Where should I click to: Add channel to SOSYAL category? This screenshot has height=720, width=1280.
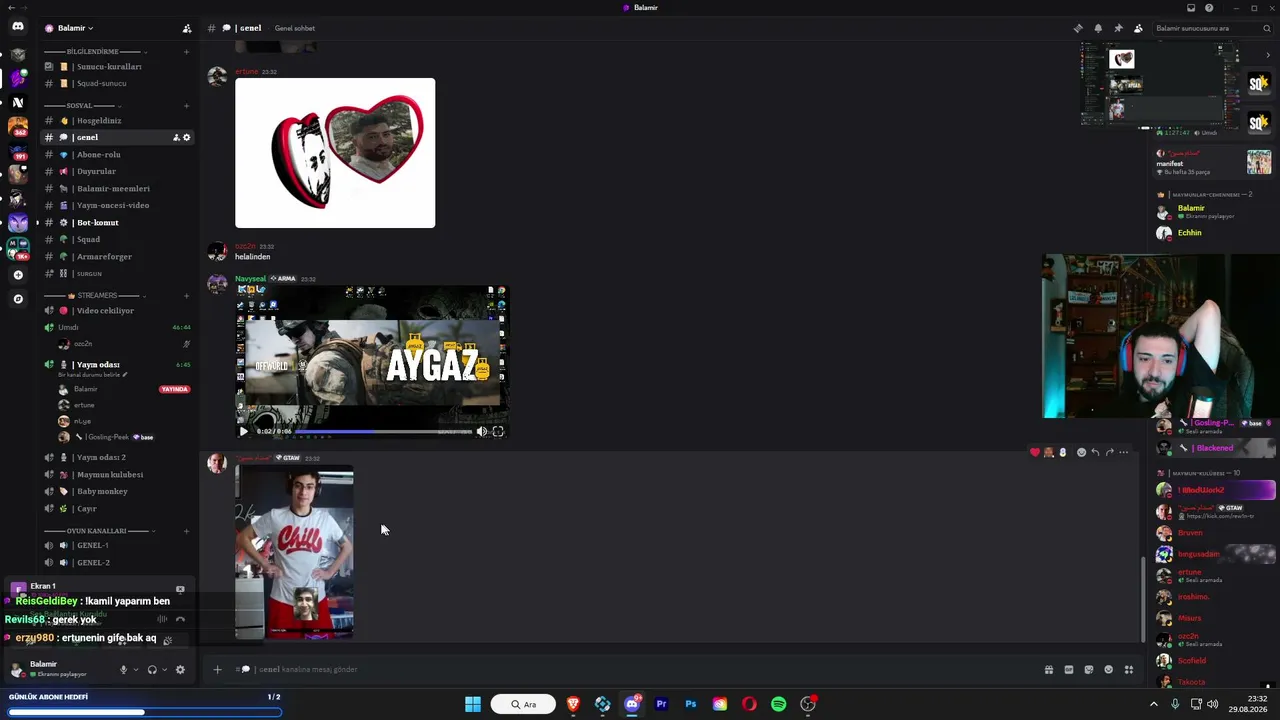(186, 105)
